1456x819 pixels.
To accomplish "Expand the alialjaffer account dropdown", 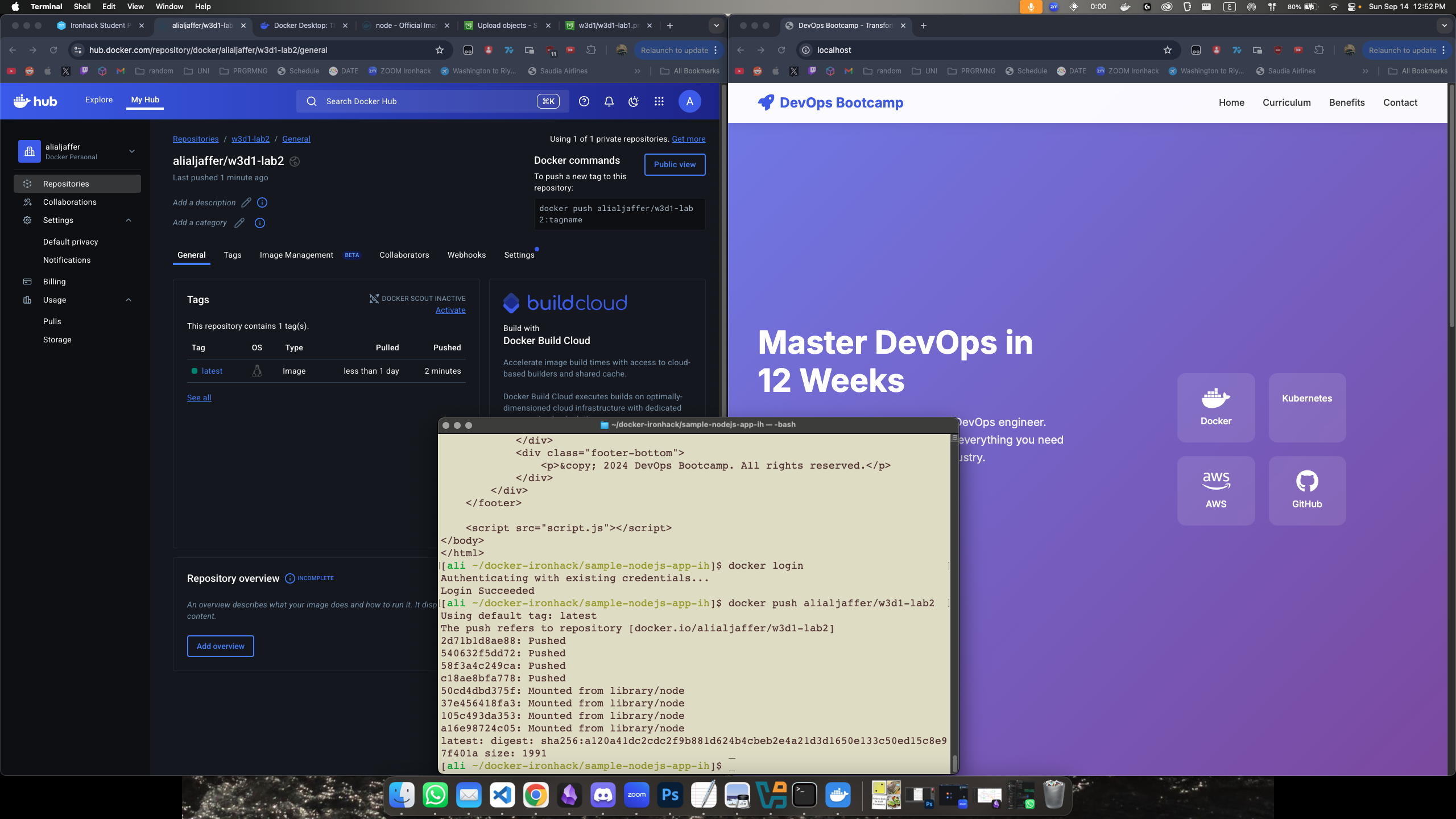I will [131, 151].
